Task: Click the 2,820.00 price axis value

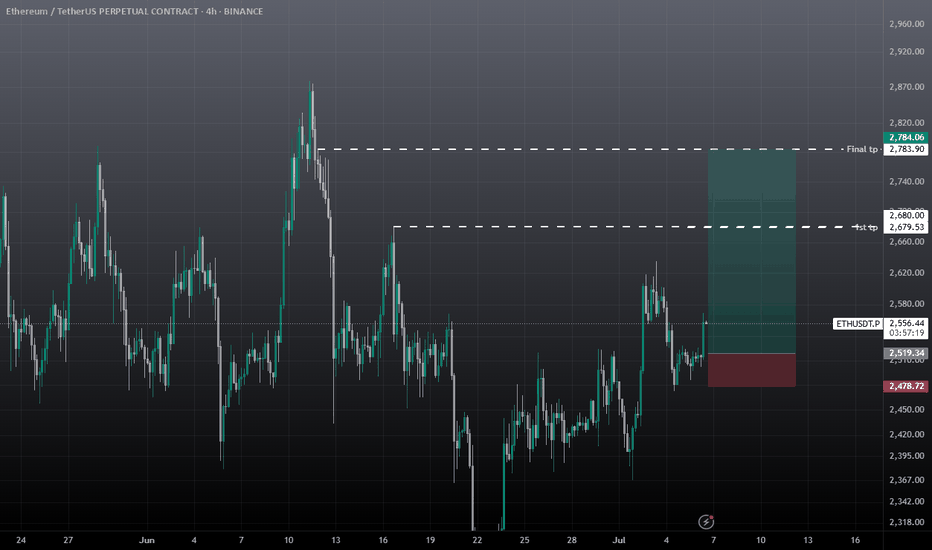Action: tap(906, 123)
